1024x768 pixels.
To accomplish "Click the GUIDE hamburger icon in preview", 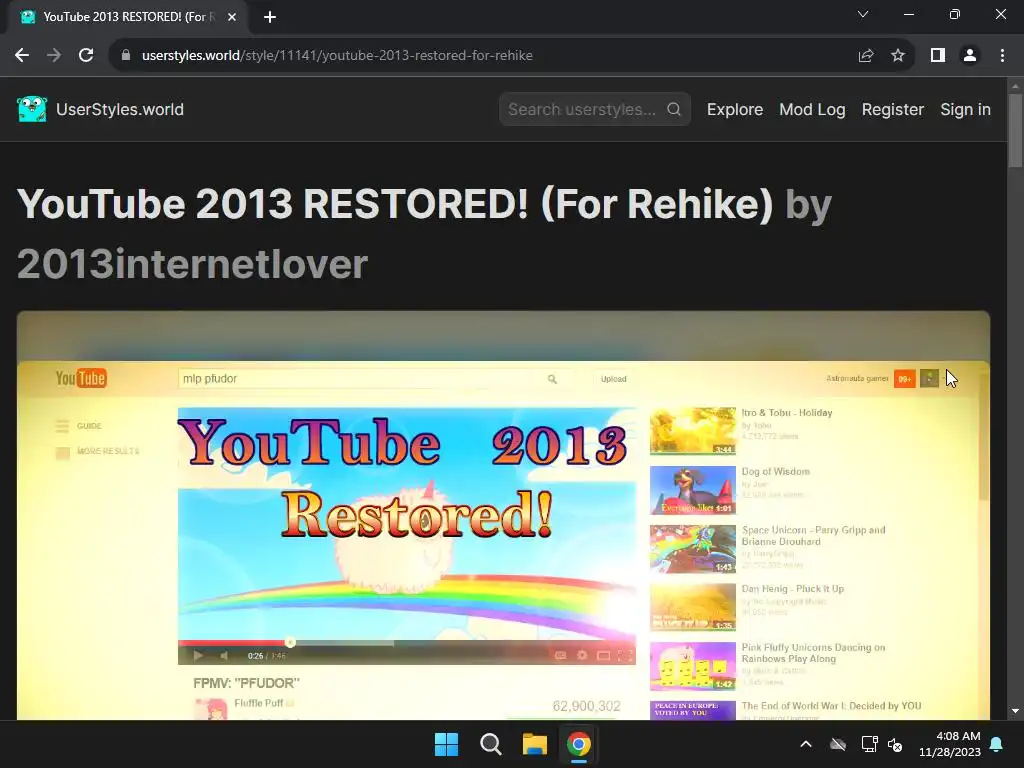I will (62, 426).
